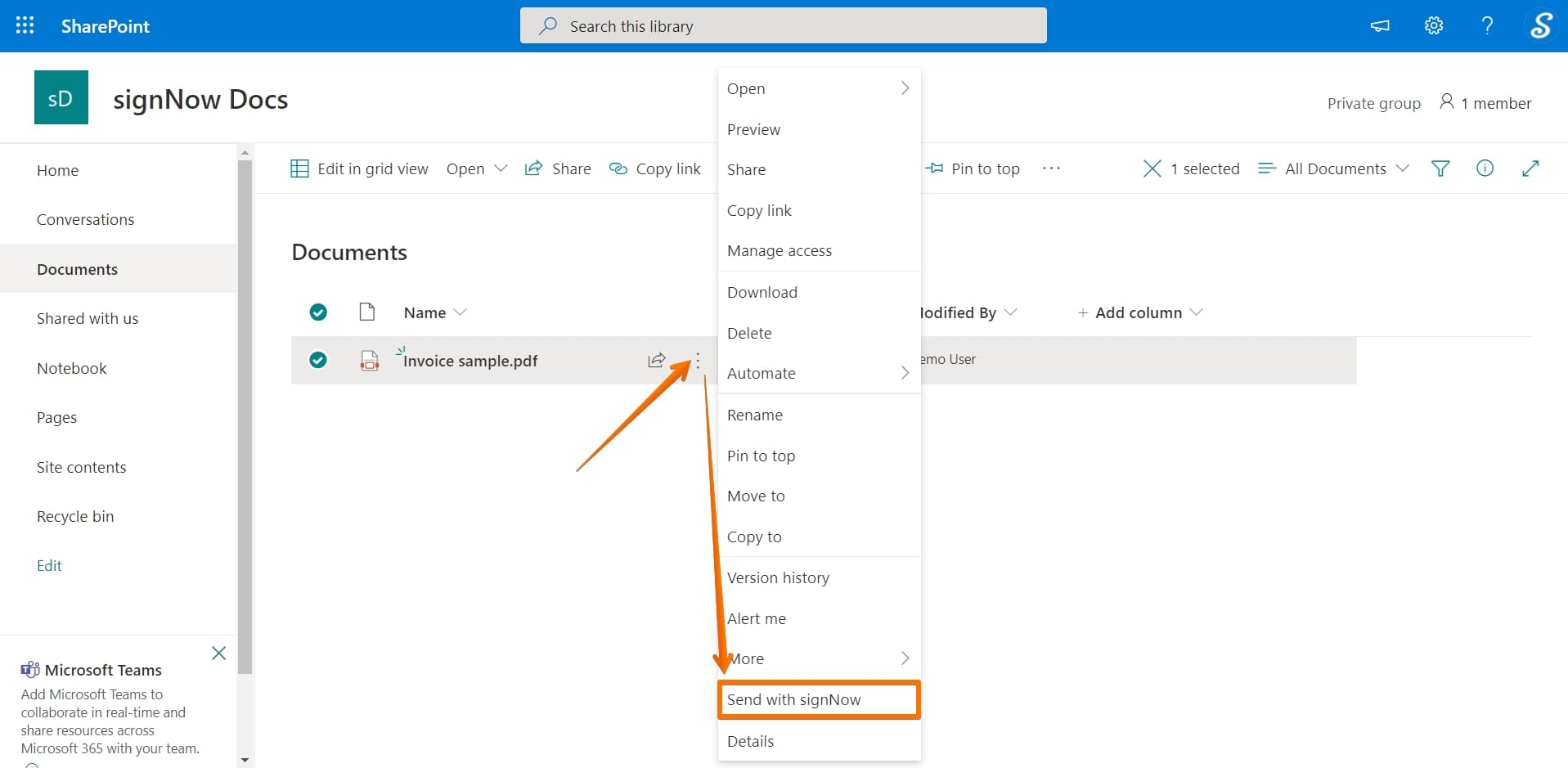
Task: Choose Delete from the context menu
Action: point(820,333)
